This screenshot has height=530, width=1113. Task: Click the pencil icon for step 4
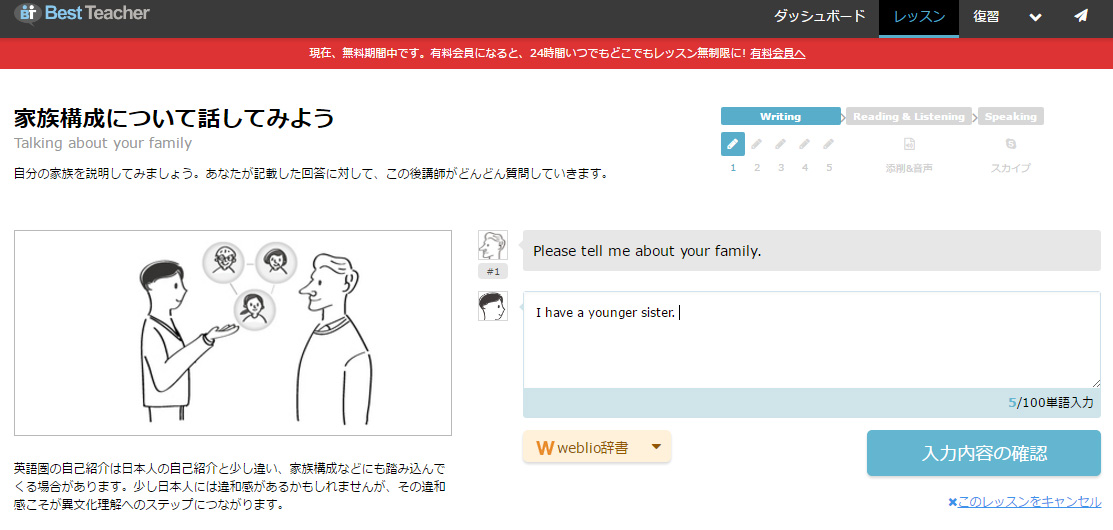pos(805,144)
